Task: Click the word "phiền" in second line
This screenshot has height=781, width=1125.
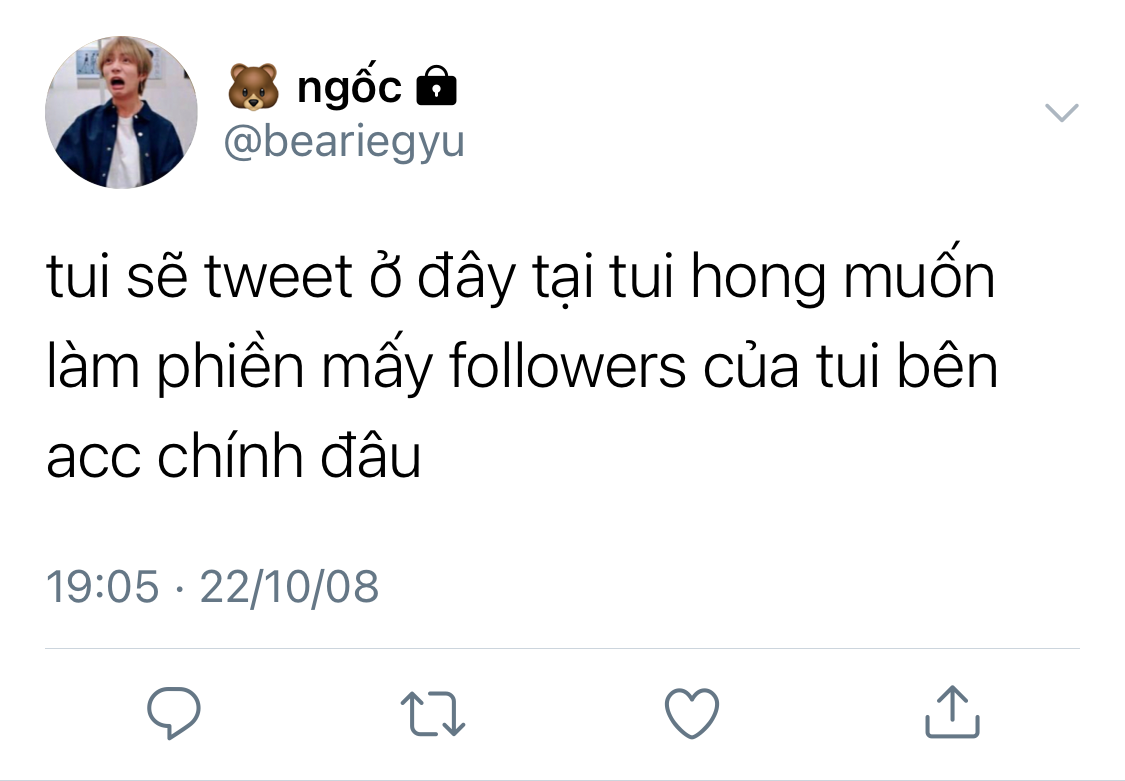Action: tap(230, 366)
